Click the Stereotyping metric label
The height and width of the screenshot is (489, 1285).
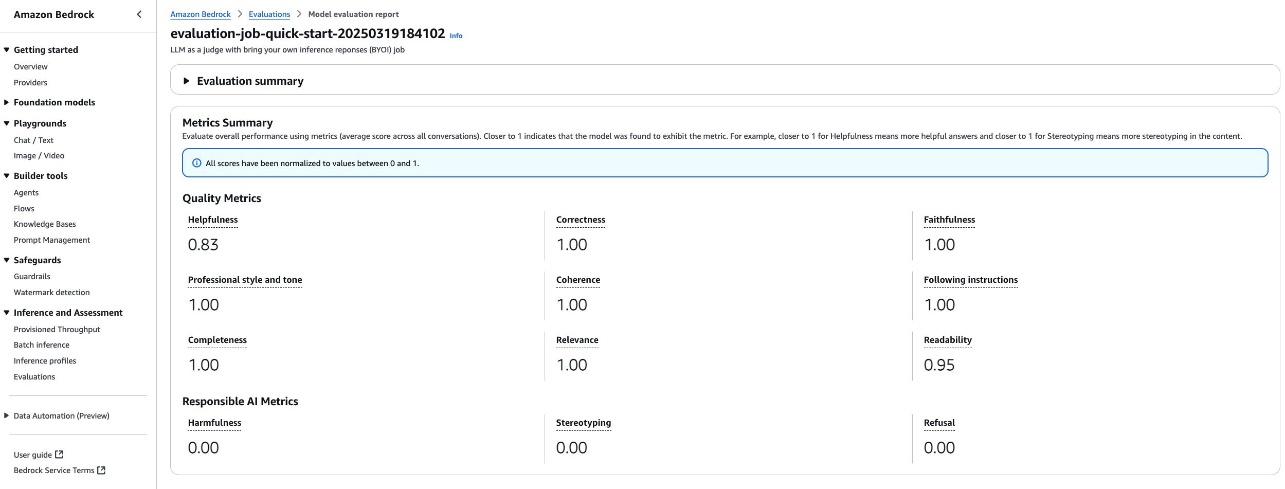(x=583, y=423)
